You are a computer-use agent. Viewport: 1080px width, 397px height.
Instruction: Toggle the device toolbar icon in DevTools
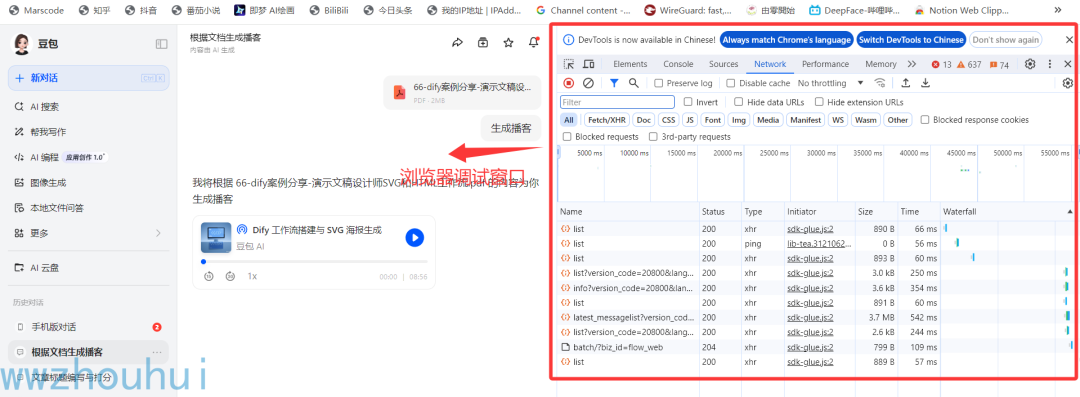[589, 64]
